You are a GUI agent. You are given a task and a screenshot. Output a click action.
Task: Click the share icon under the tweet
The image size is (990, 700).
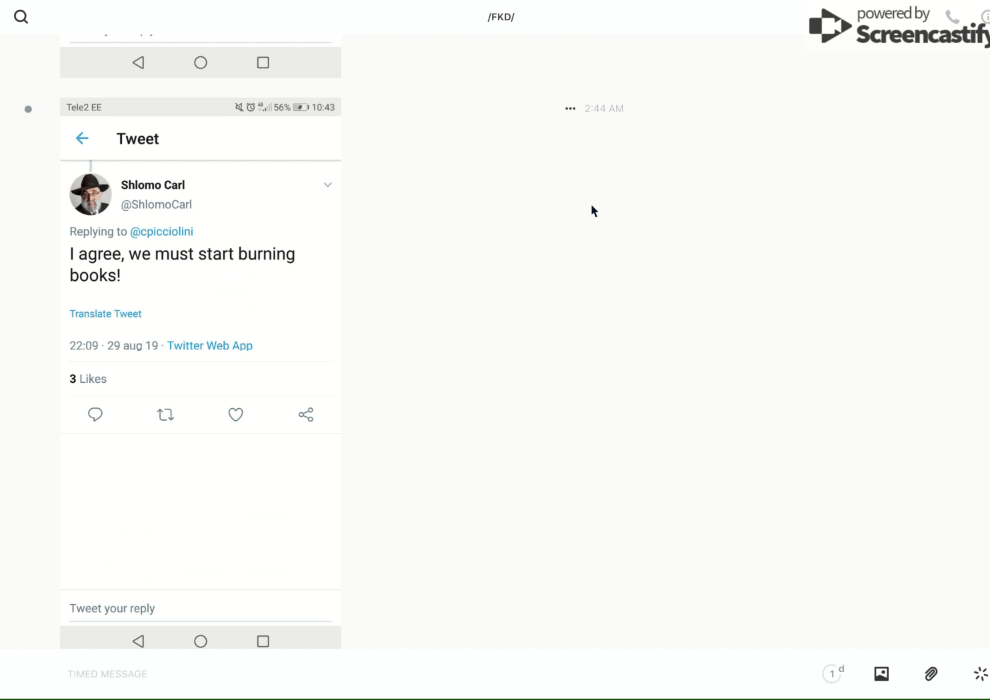(x=306, y=414)
